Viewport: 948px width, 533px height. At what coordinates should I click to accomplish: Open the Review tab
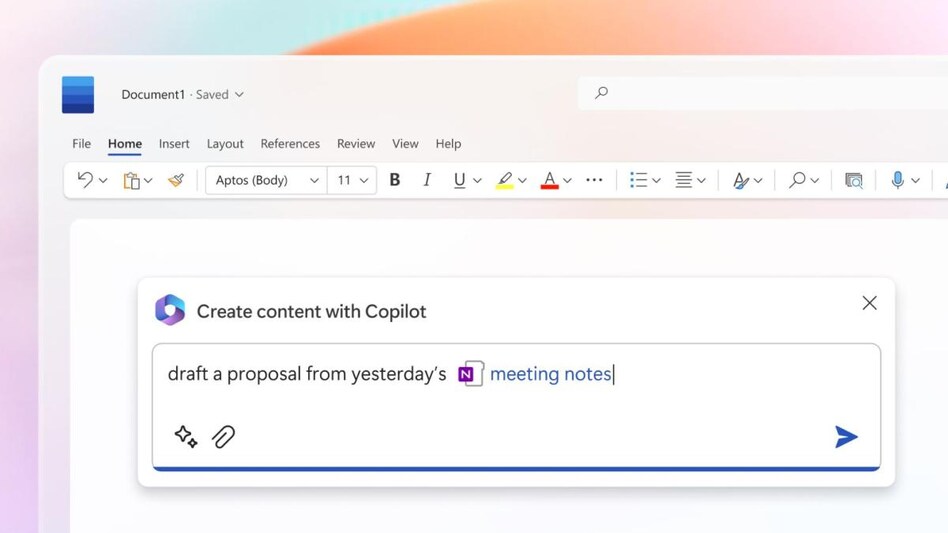click(356, 144)
